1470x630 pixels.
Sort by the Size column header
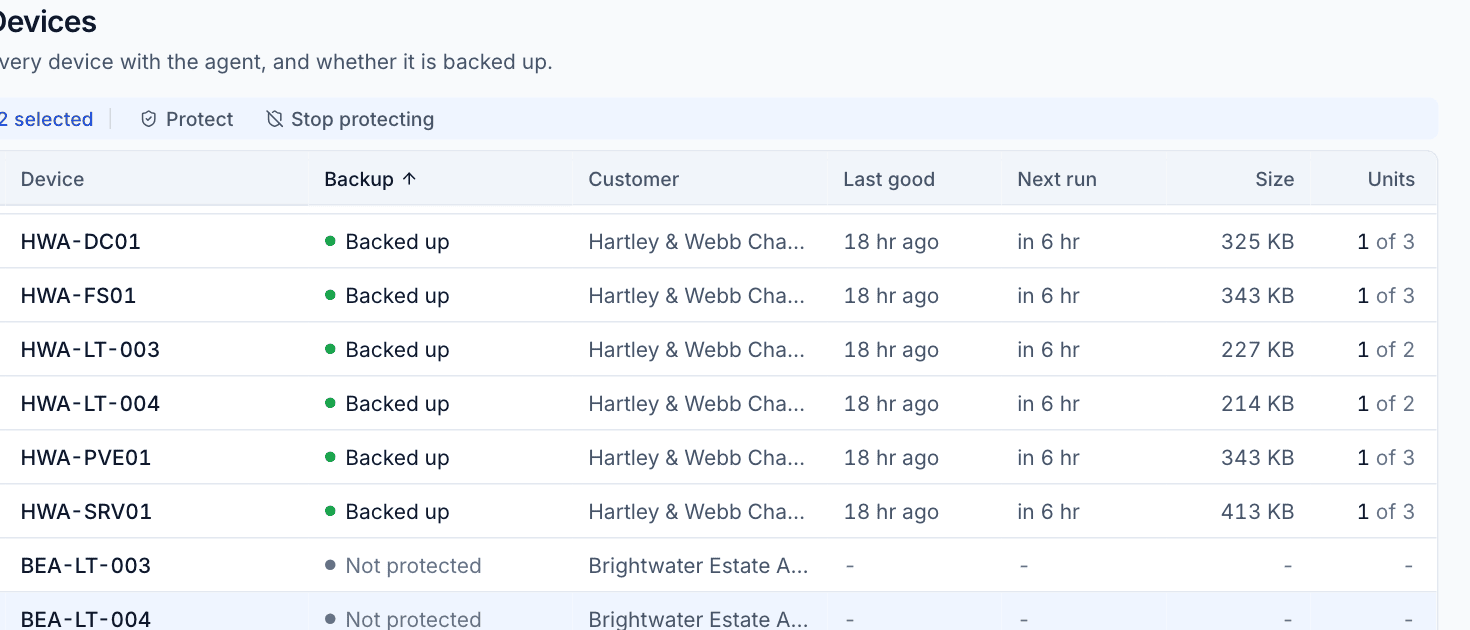[x=1275, y=179]
